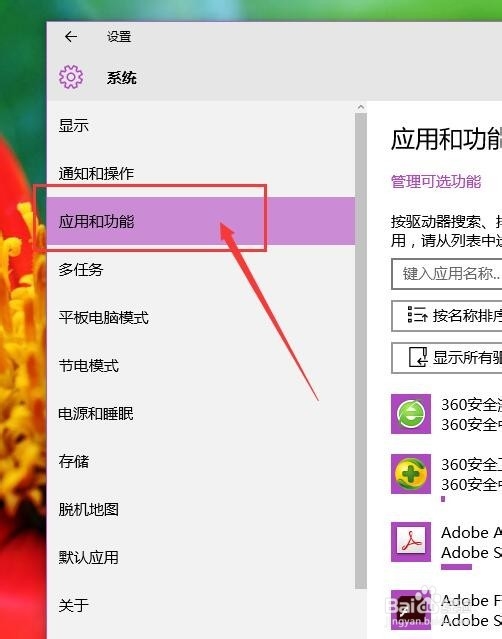Click the System gear icon
The image size is (502, 639).
(x=71, y=77)
